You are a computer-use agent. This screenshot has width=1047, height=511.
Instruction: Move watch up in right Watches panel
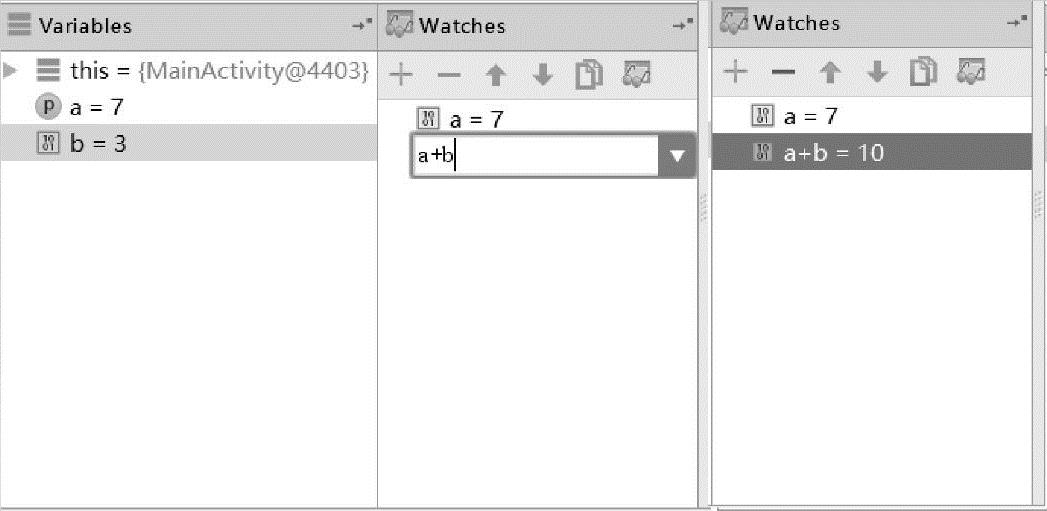[830, 71]
